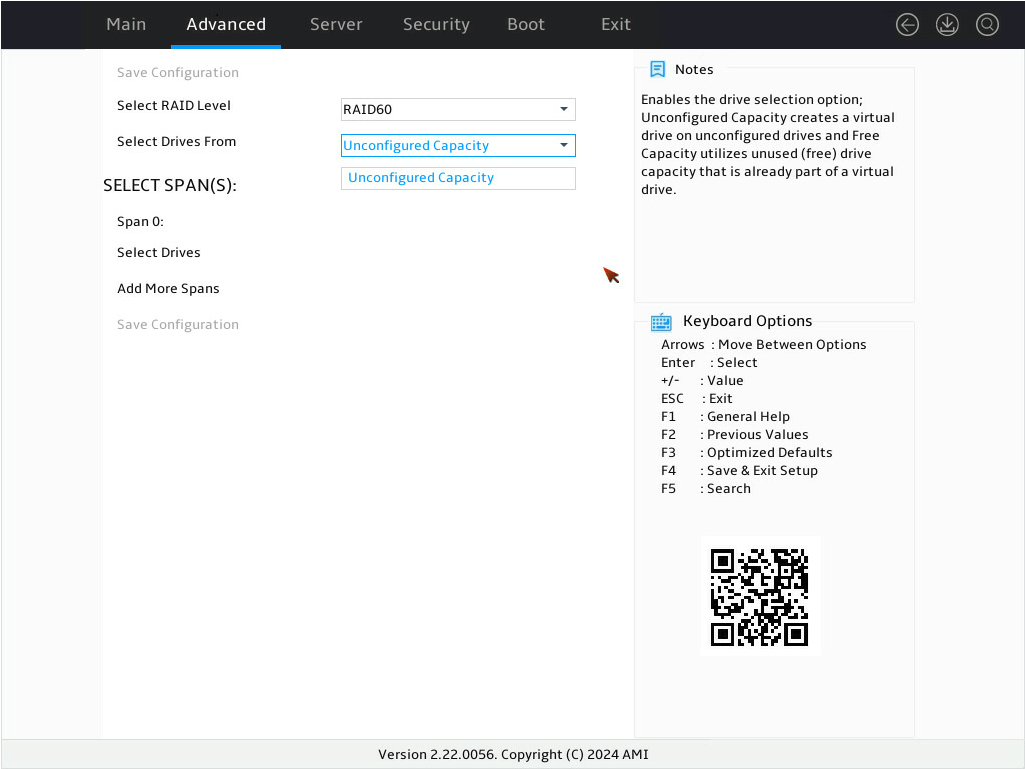
Task: Click the F2 Previous Values line
Action: pyautogui.click(x=735, y=435)
